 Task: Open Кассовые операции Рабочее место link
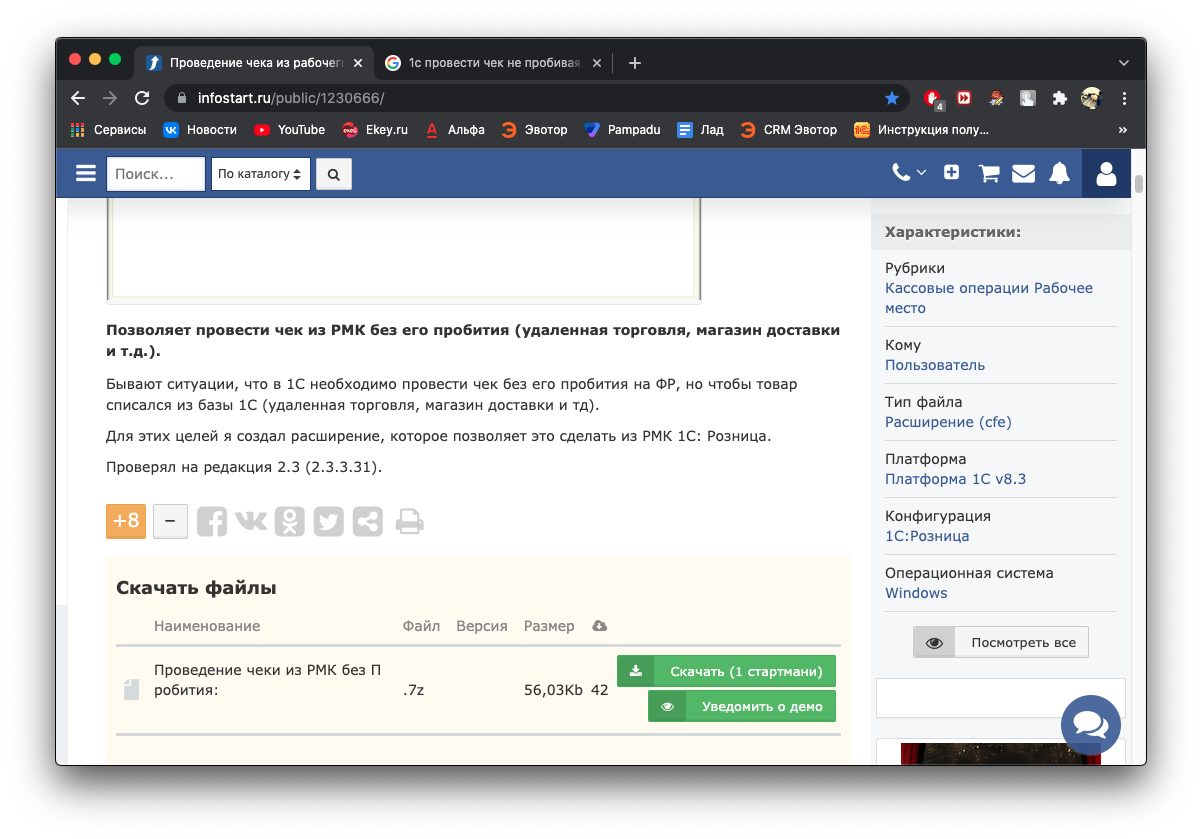click(x=989, y=298)
